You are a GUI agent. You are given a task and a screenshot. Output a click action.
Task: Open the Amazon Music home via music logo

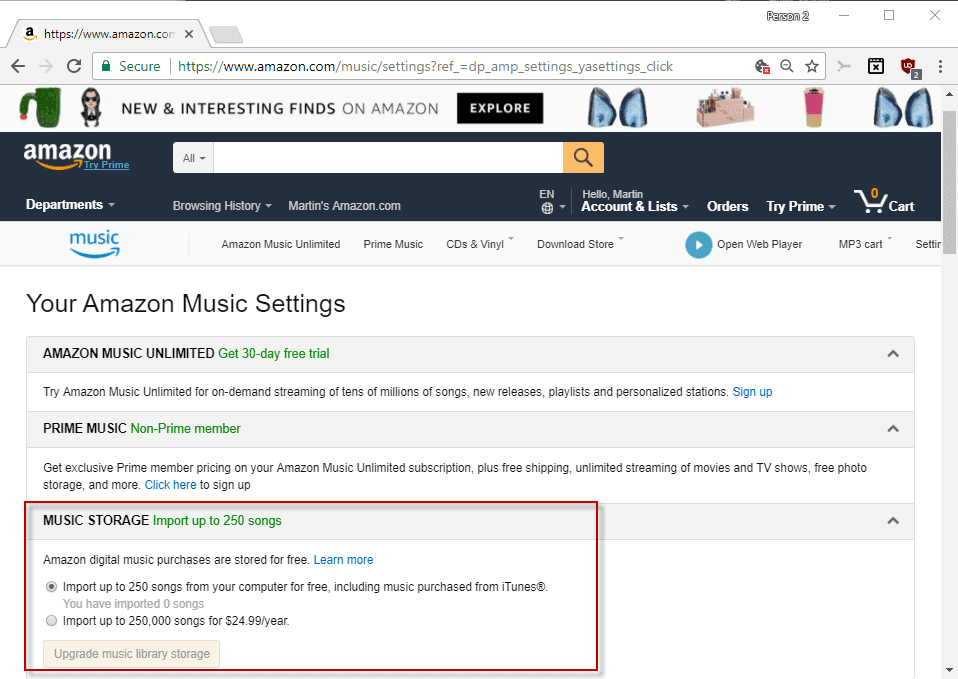click(x=95, y=243)
